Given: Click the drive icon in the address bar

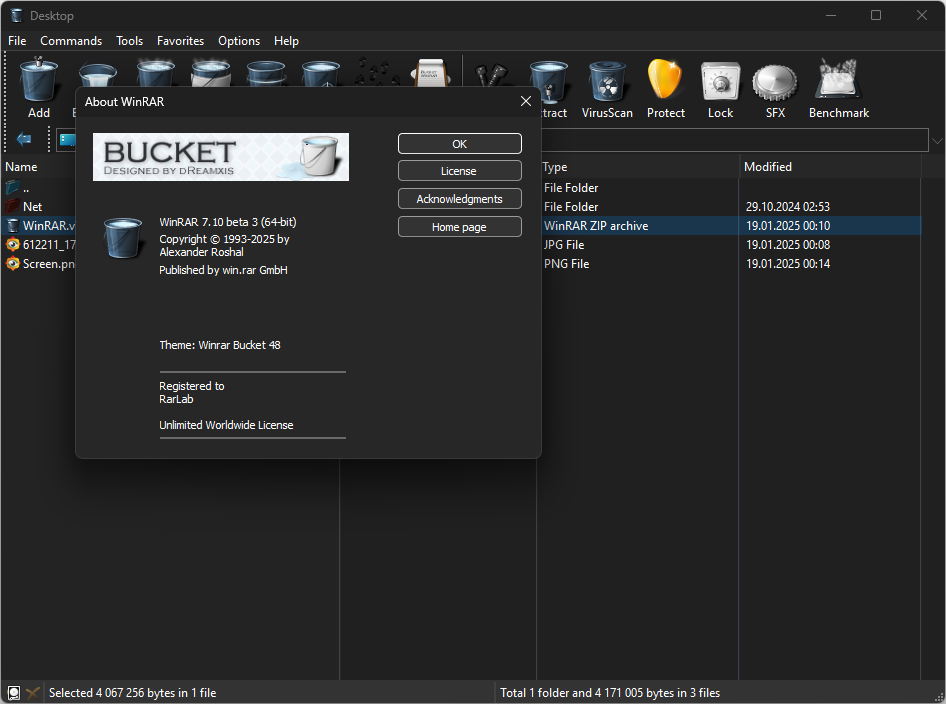Looking at the screenshot, I should [x=68, y=140].
